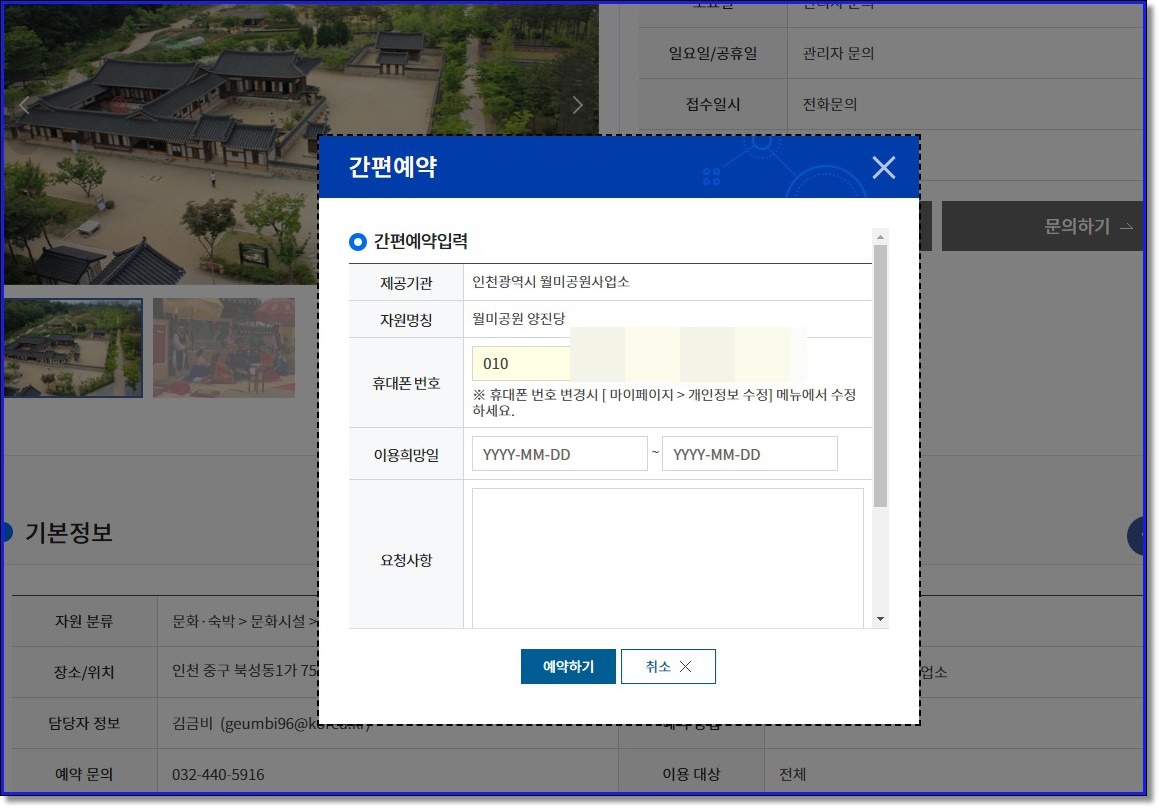Click the 취소 button
Image resolution: width=1159 pixels, height=808 pixels.
pyautogui.click(x=668, y=667)
